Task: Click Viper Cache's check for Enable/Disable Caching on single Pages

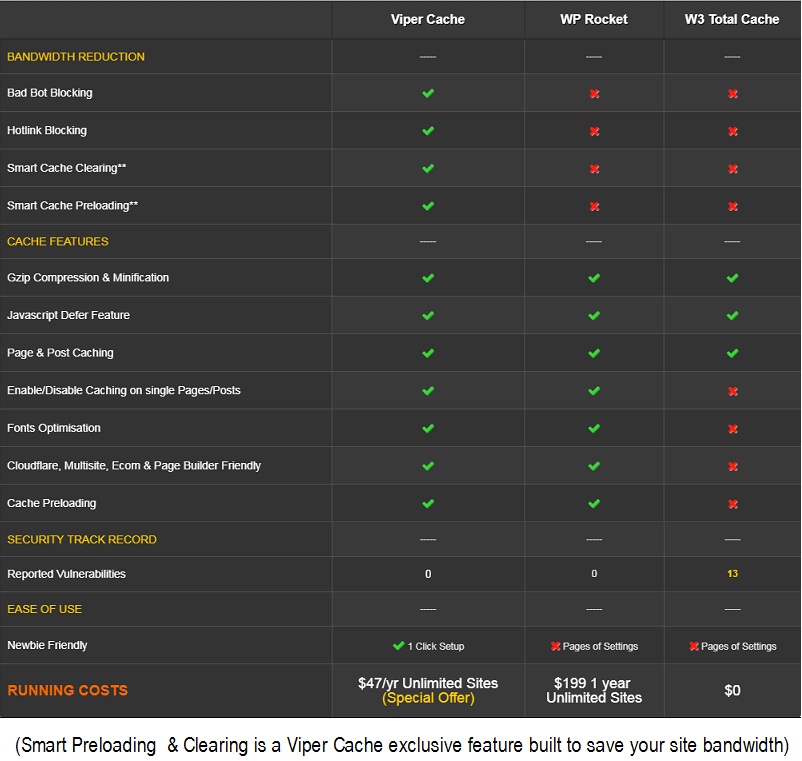Action: pyautogui.click(x=428, y=391)
